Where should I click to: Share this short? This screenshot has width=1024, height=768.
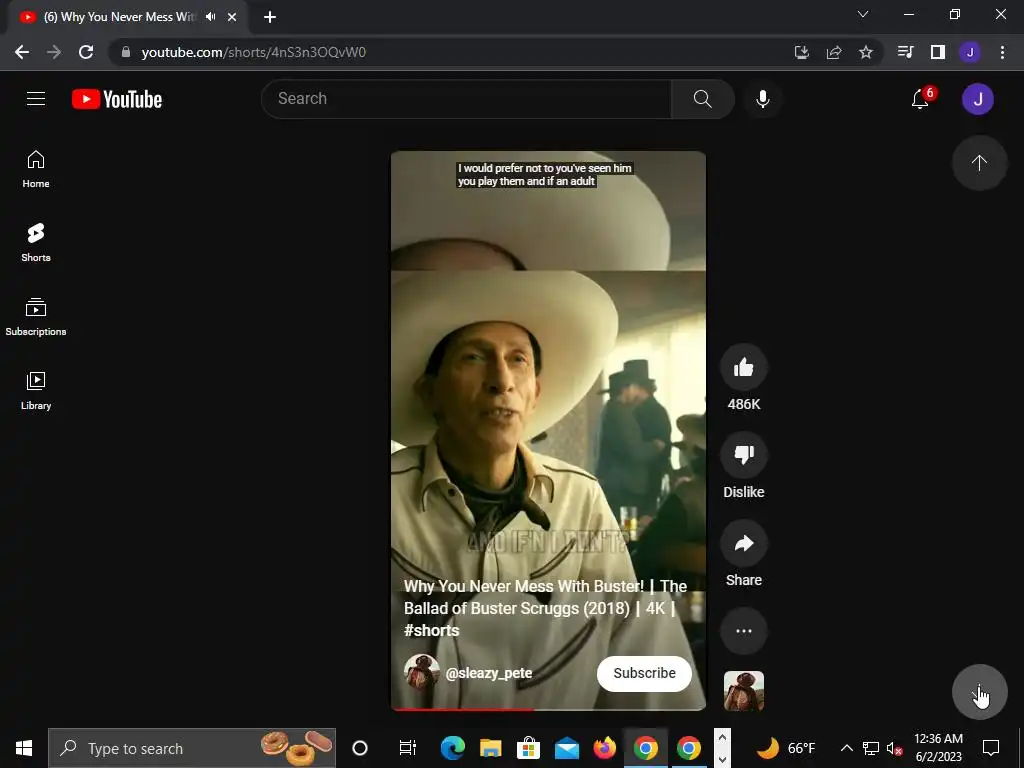click(x=744, y=543)
